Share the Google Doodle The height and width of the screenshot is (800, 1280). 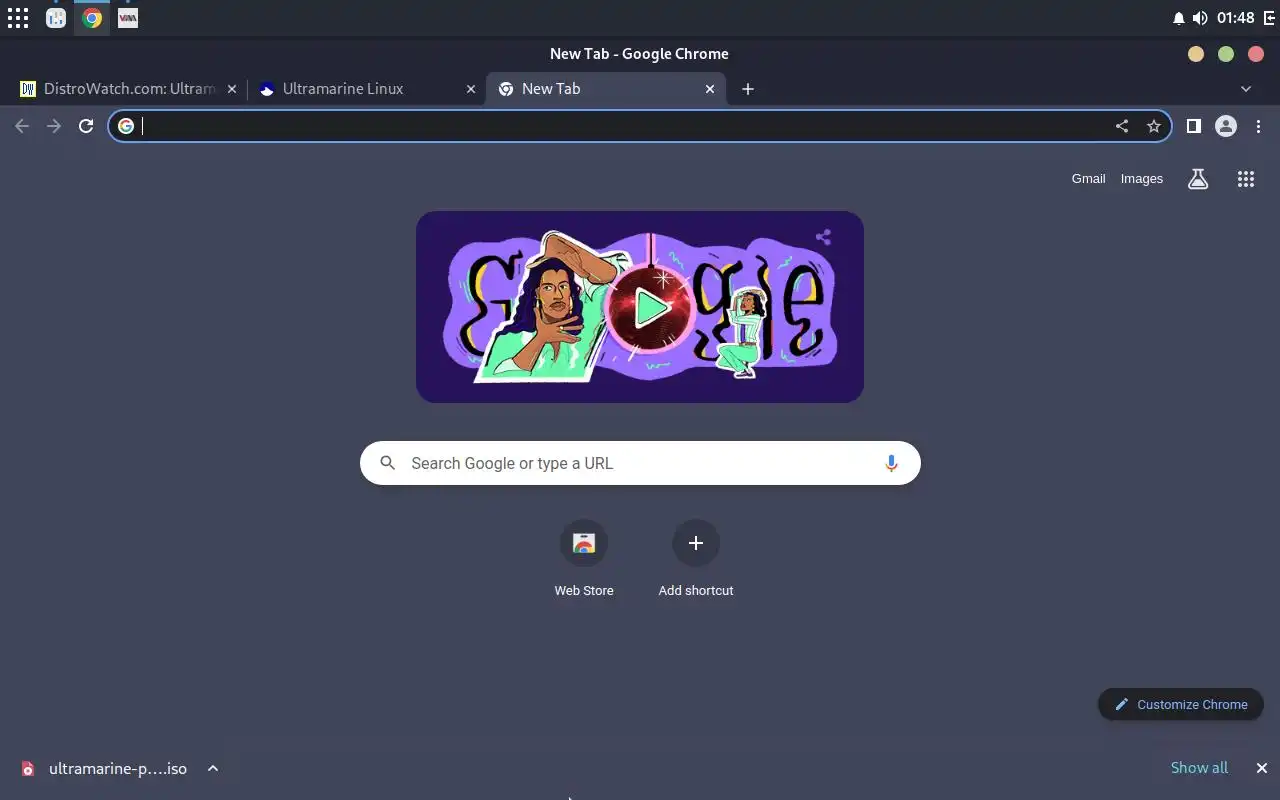[823, 237]
